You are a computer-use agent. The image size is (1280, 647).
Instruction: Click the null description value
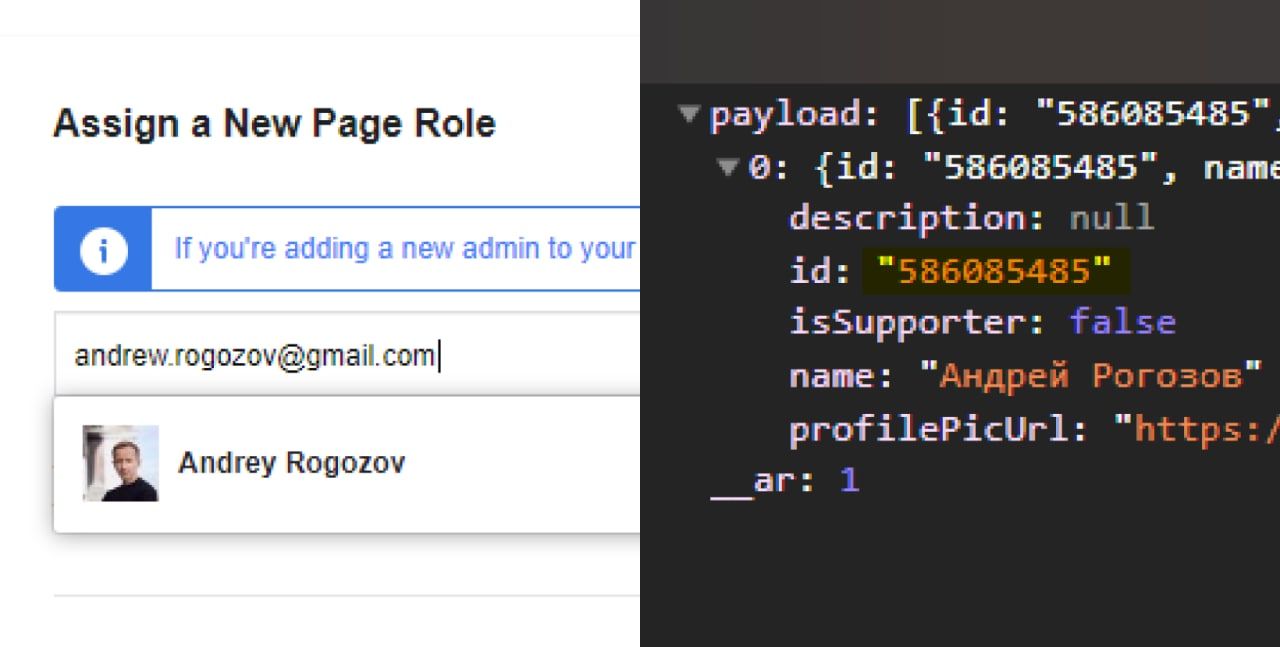point(1112,218)
